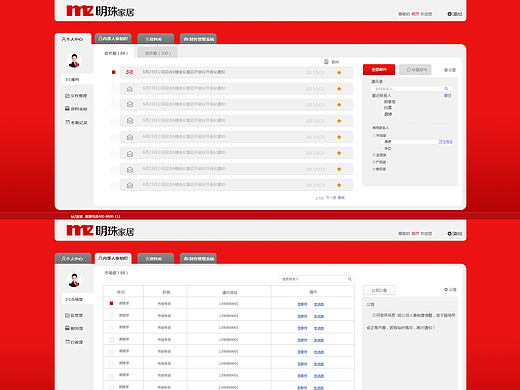The width and height of the screenshot is (520, 390).
Task: Click magnifier icon in the contacts search box
Action: click(x=446, y=89)
